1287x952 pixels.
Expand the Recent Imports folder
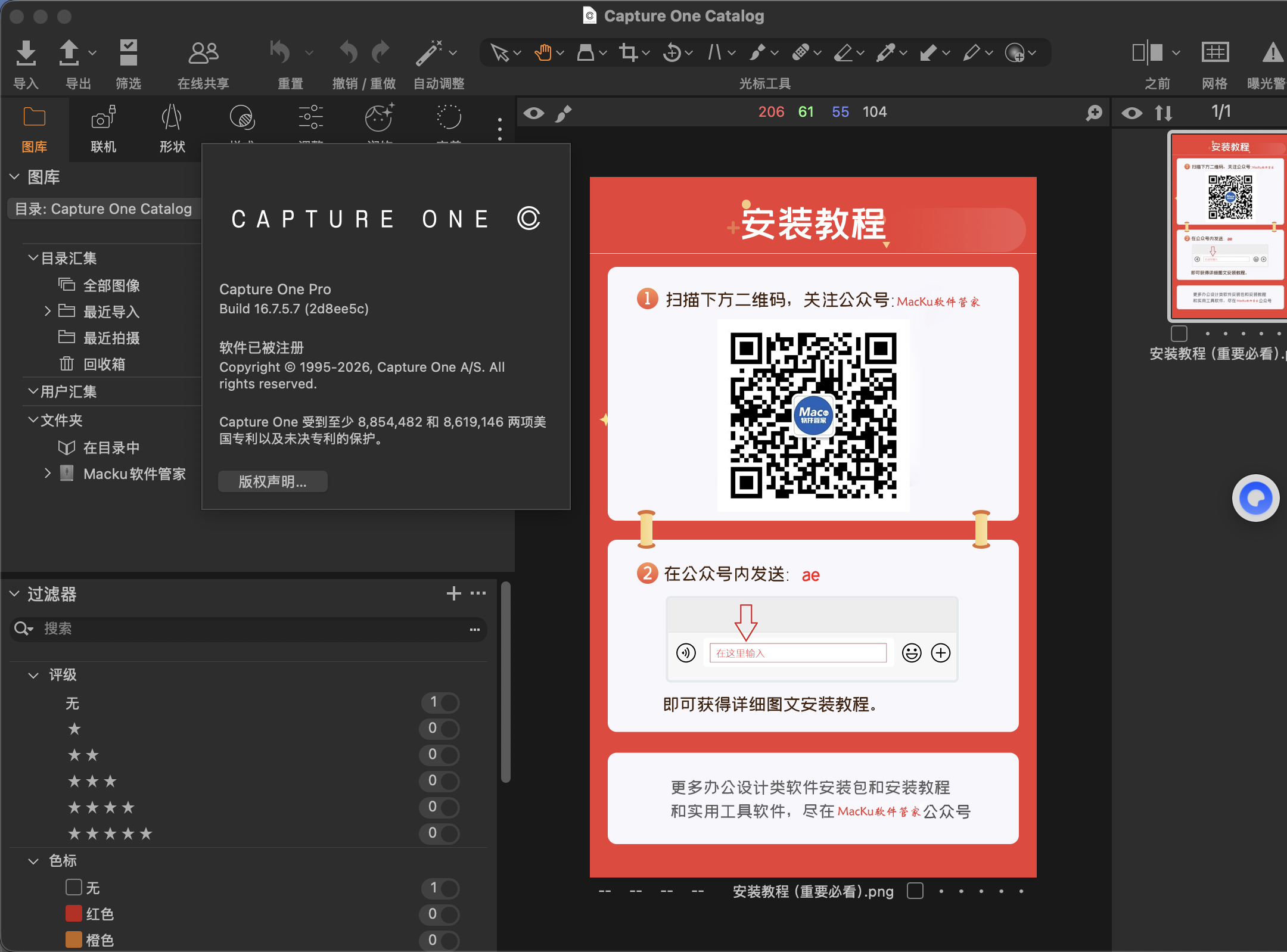pyautogui.click(x=48, y=311)
